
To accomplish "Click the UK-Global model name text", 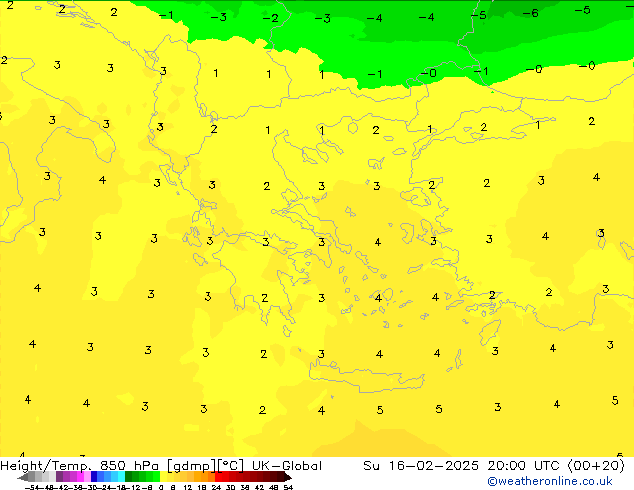I will tap(287, 466).
